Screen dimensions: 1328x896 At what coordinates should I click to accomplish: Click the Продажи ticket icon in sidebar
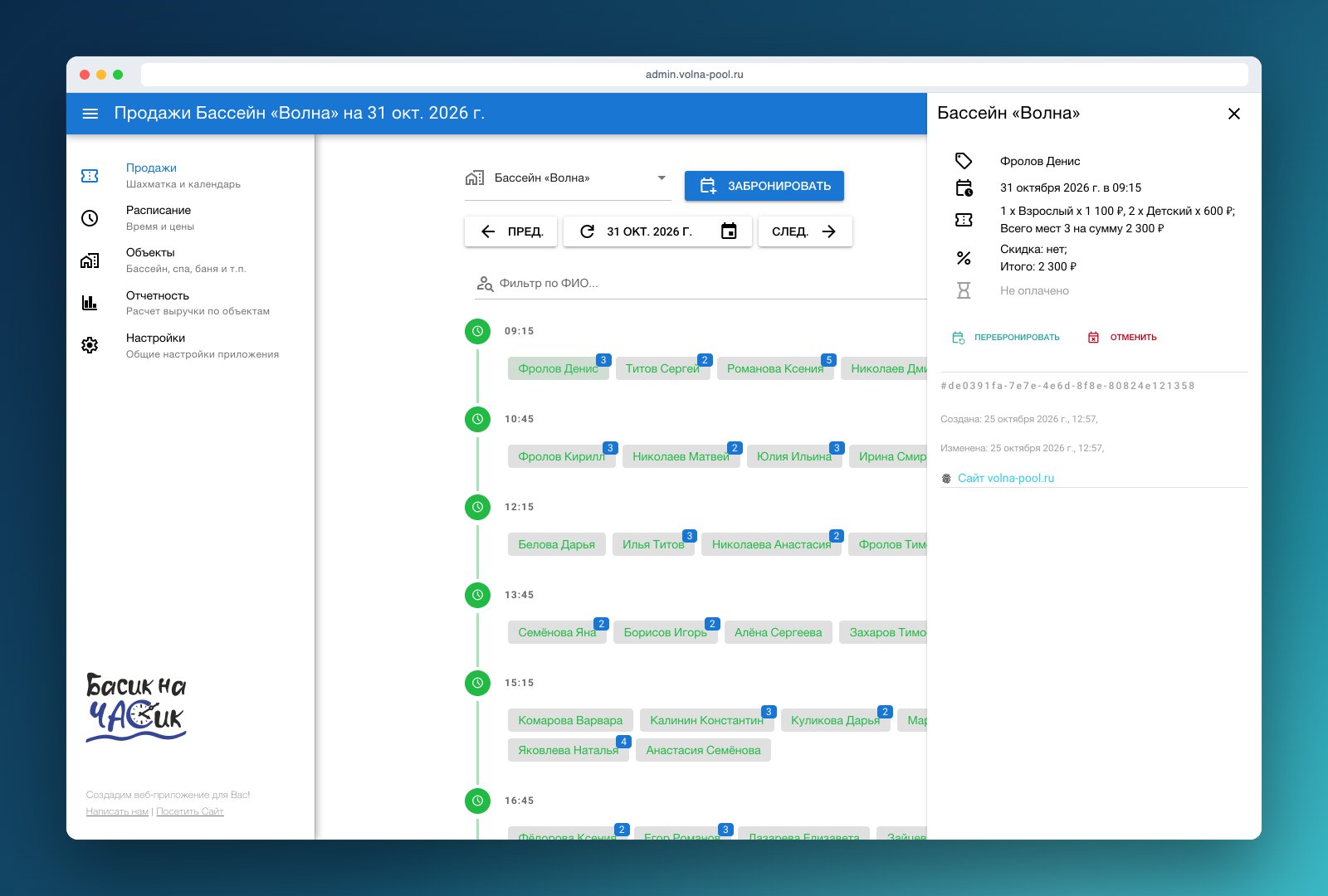(x=90, y=176)
